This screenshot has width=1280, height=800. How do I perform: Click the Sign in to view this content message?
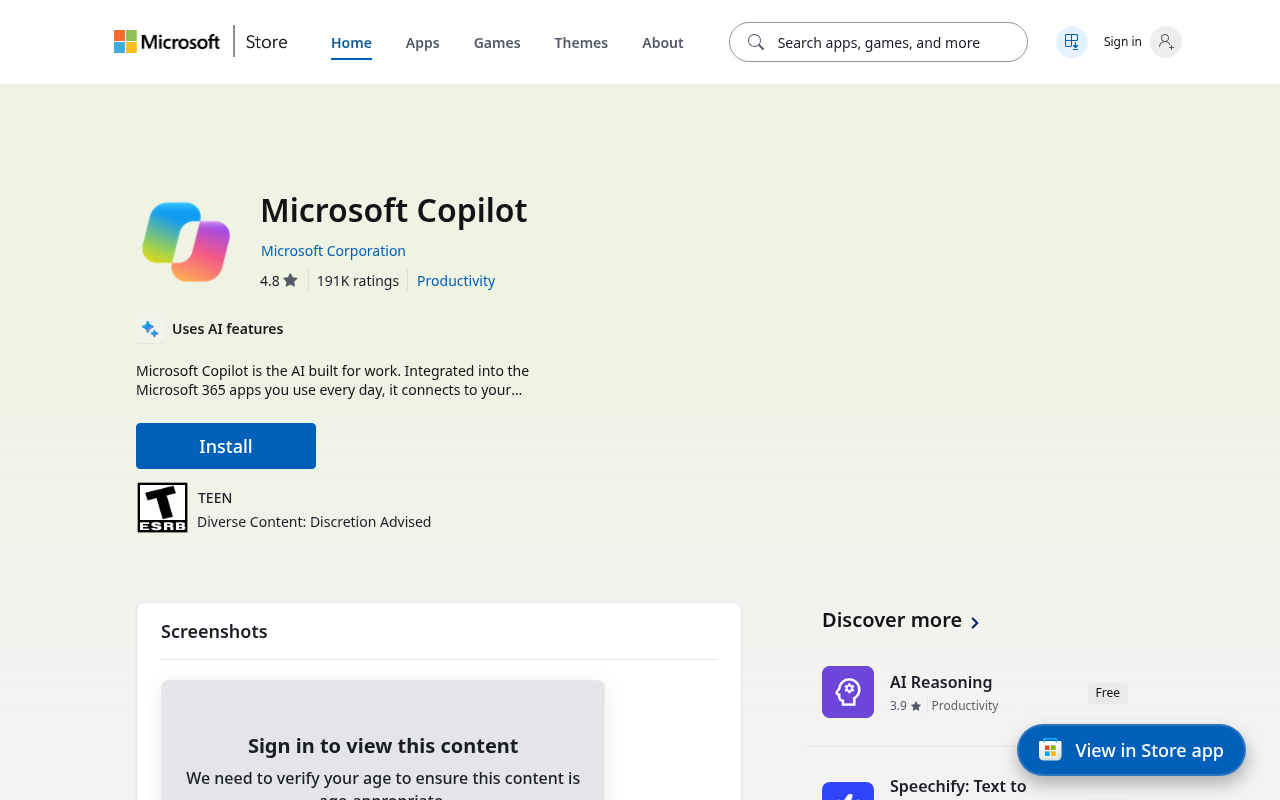pos(383,746)
